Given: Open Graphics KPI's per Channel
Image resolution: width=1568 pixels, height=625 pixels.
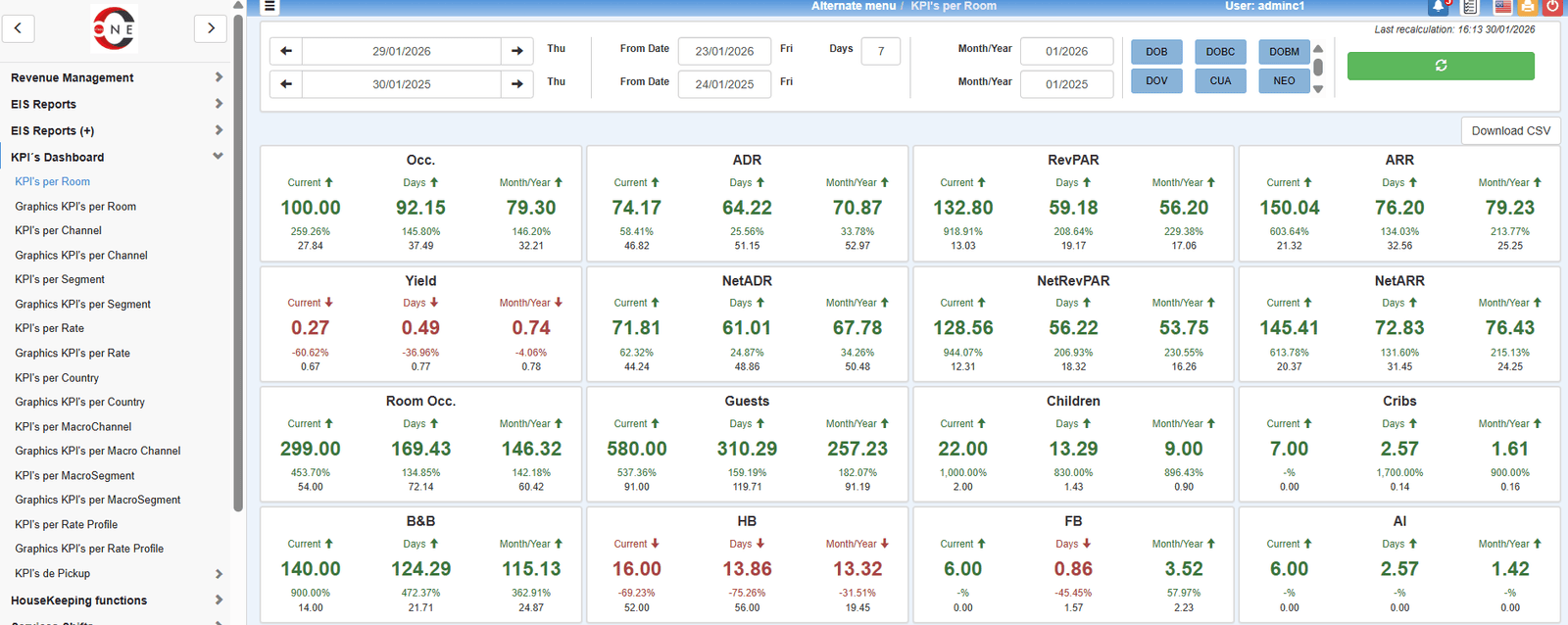Looking at the screenshot, I should pyautogui.click(x=81, y=256).
